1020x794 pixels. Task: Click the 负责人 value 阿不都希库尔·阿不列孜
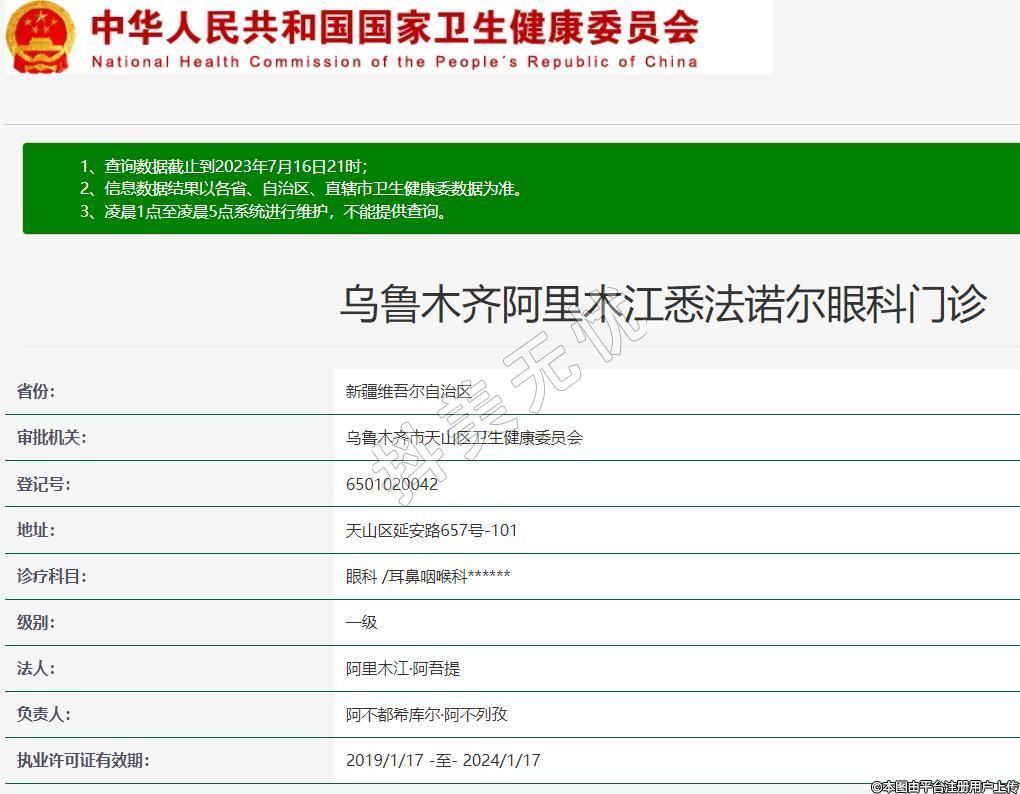coord(427,714)
